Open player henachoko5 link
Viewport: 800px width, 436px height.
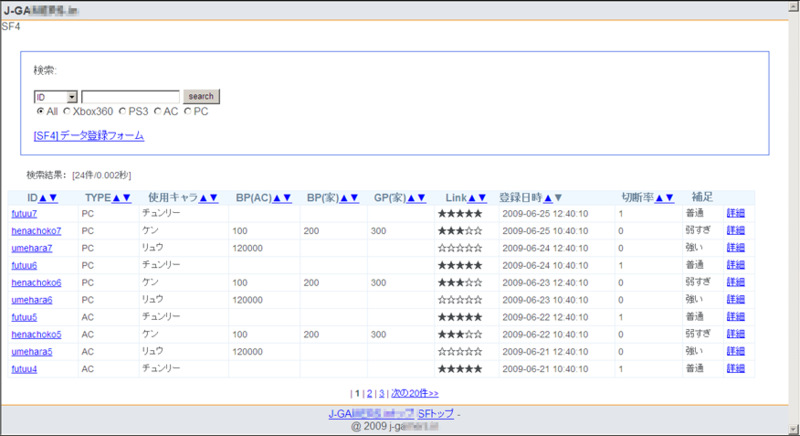36,335
